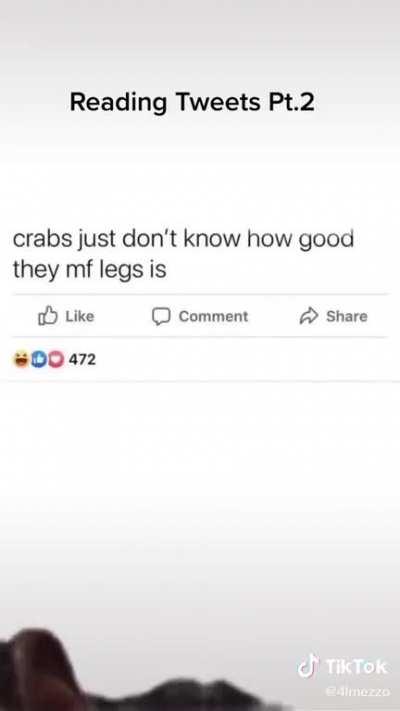Click the Share arrow icon
400x711 pixels.
308,316
